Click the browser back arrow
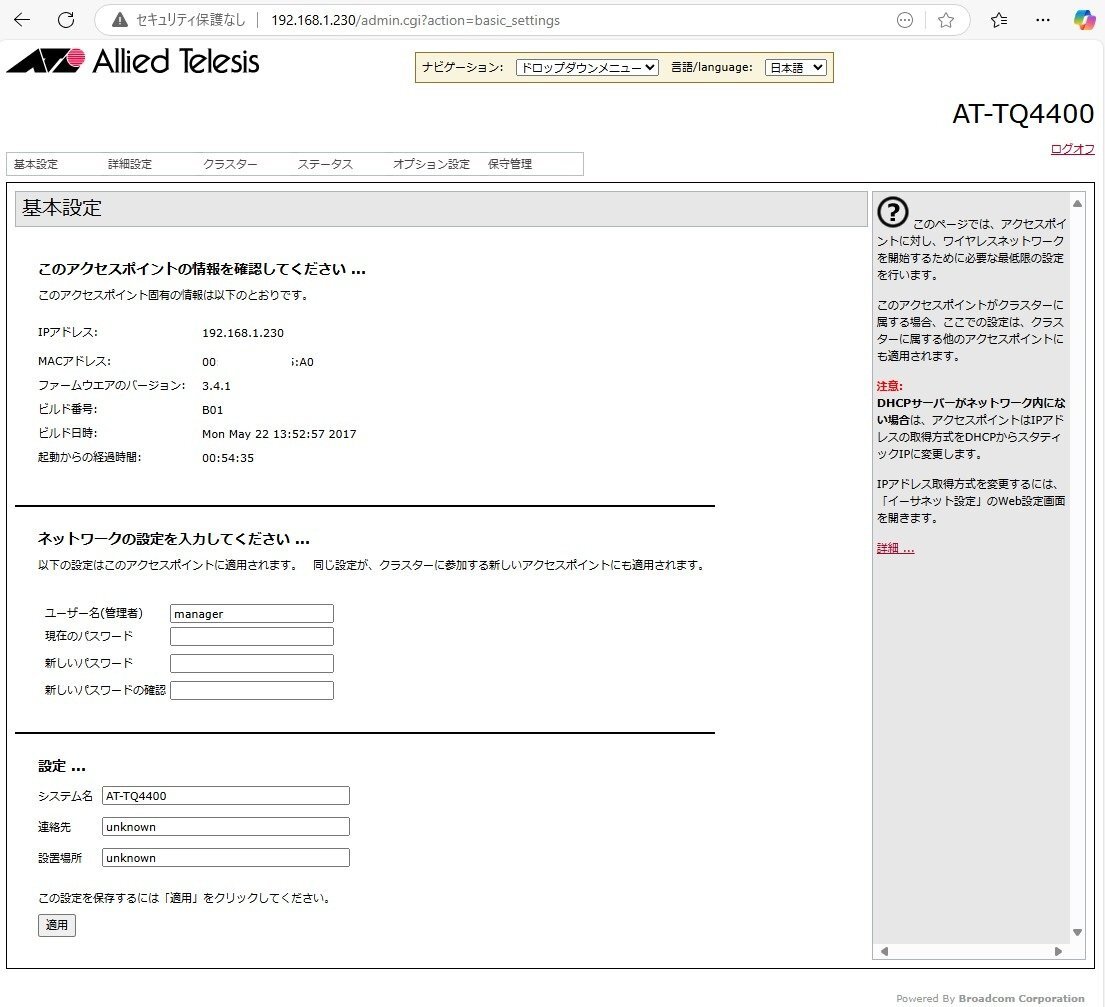The image size is (1105, 1007). coord(22,20)
